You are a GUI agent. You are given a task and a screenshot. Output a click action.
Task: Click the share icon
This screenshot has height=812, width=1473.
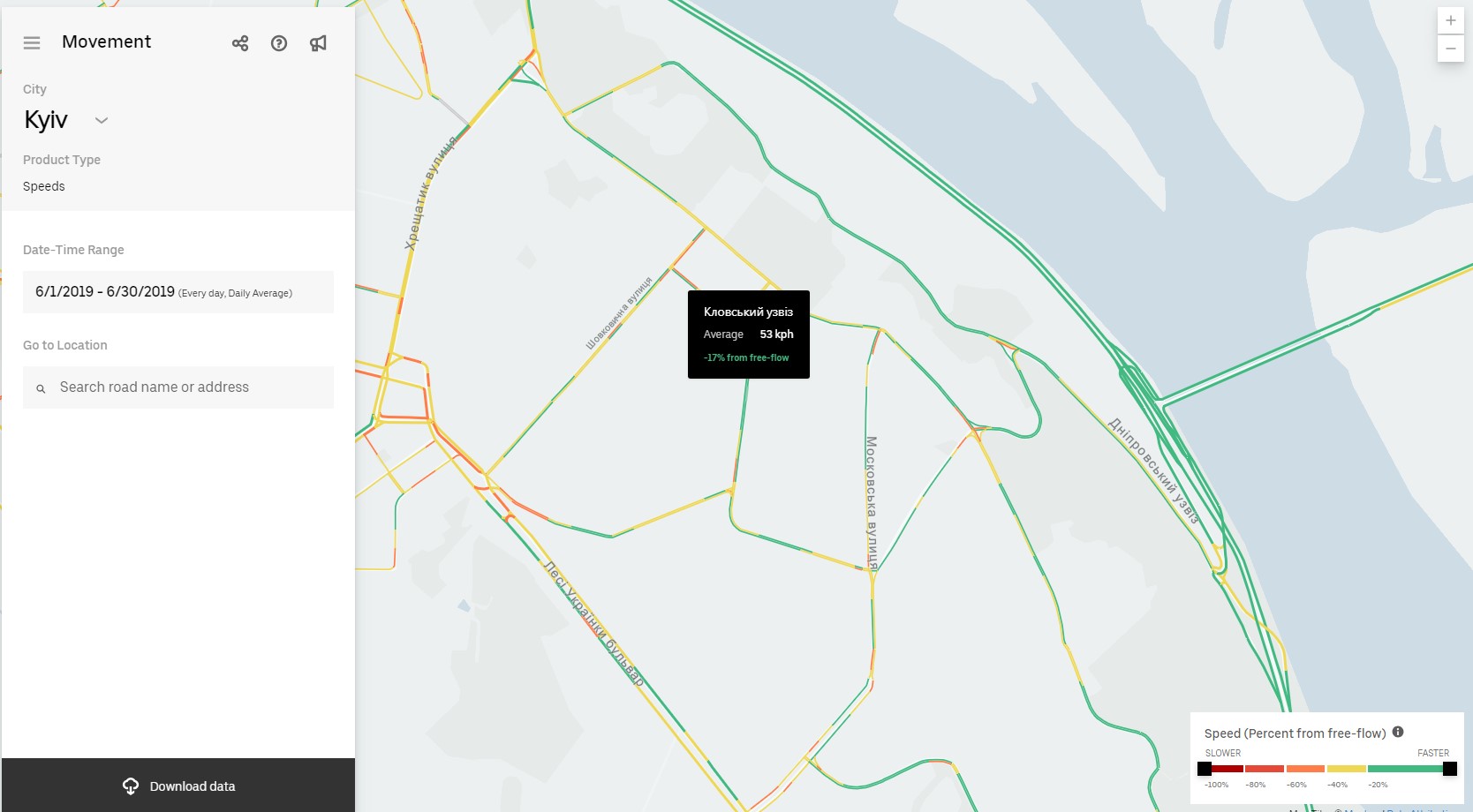tap(240, 43)
